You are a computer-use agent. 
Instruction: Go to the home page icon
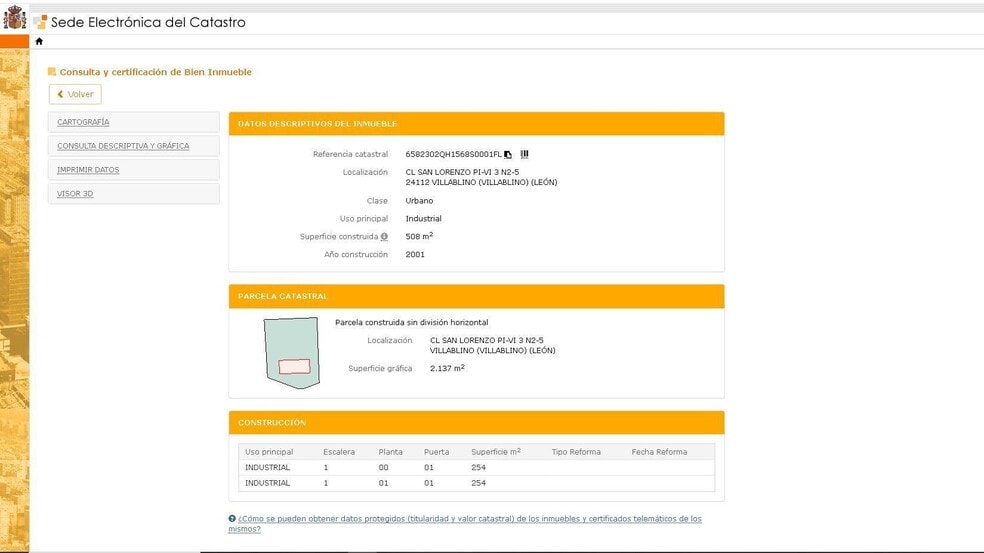(39, 42)
